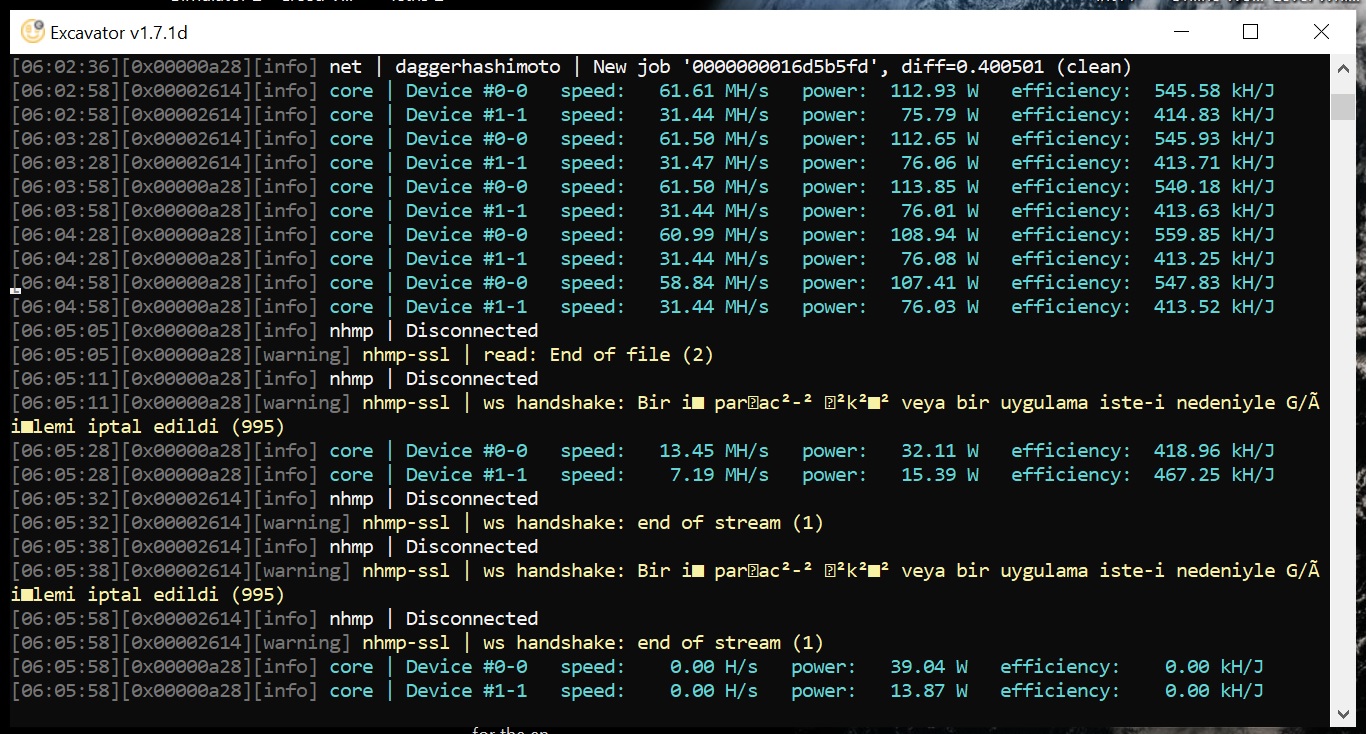Minimize the Excavator console window
This screenshot has width=1367, height=734.
click(x=1180, y=32)
